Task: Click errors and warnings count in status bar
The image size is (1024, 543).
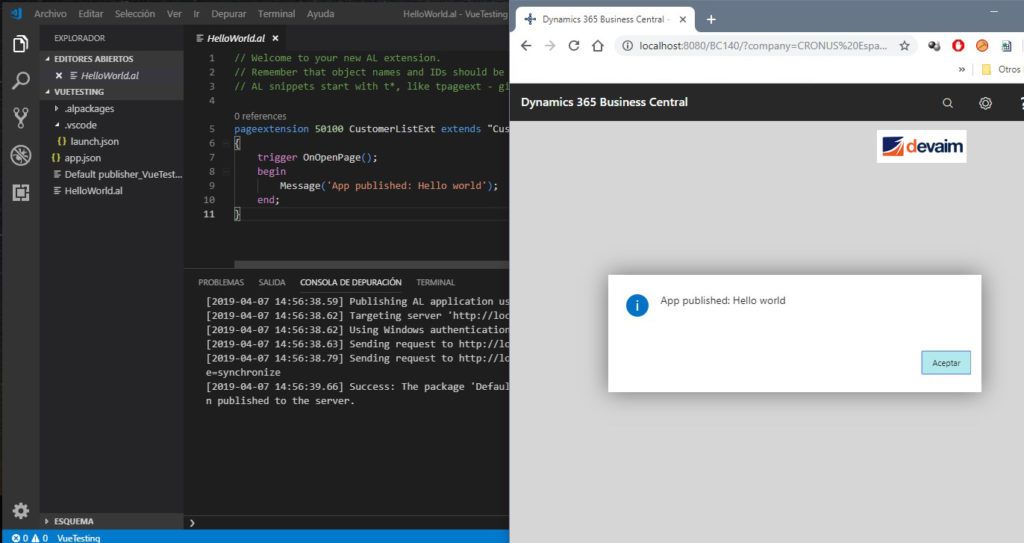Action: 30,538
